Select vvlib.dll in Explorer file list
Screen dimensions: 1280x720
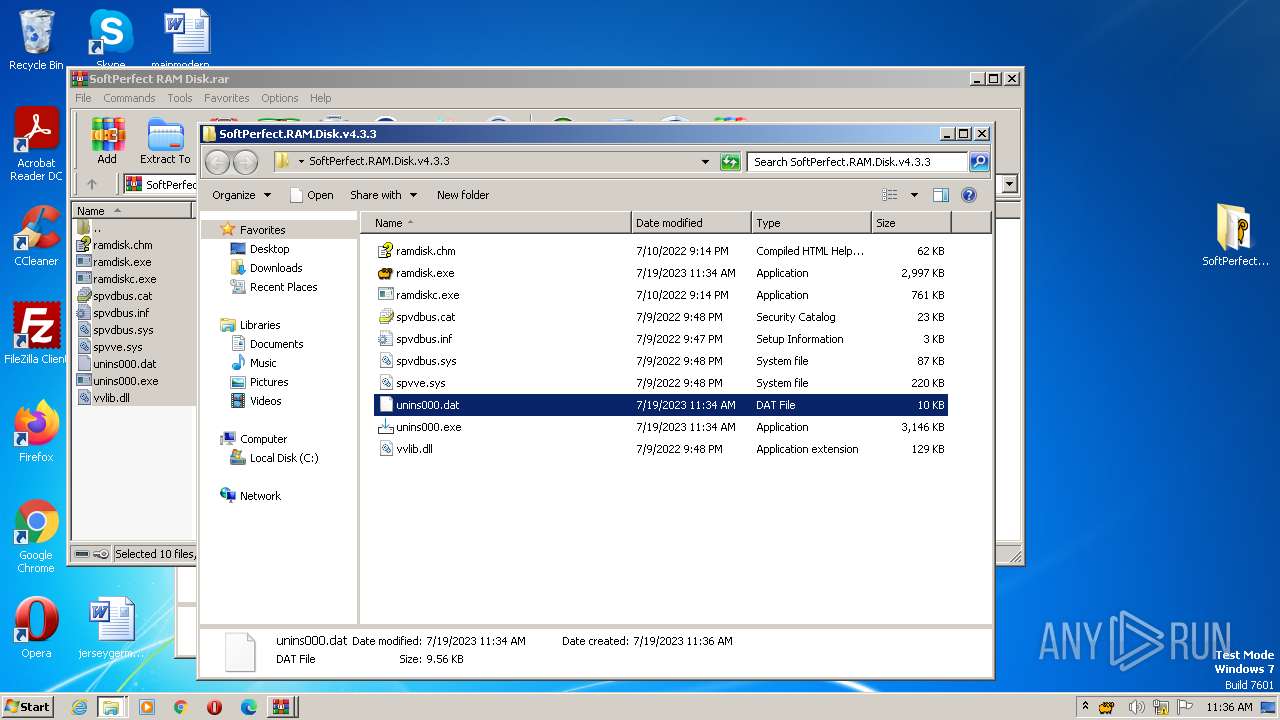click(x=660, y=449)
